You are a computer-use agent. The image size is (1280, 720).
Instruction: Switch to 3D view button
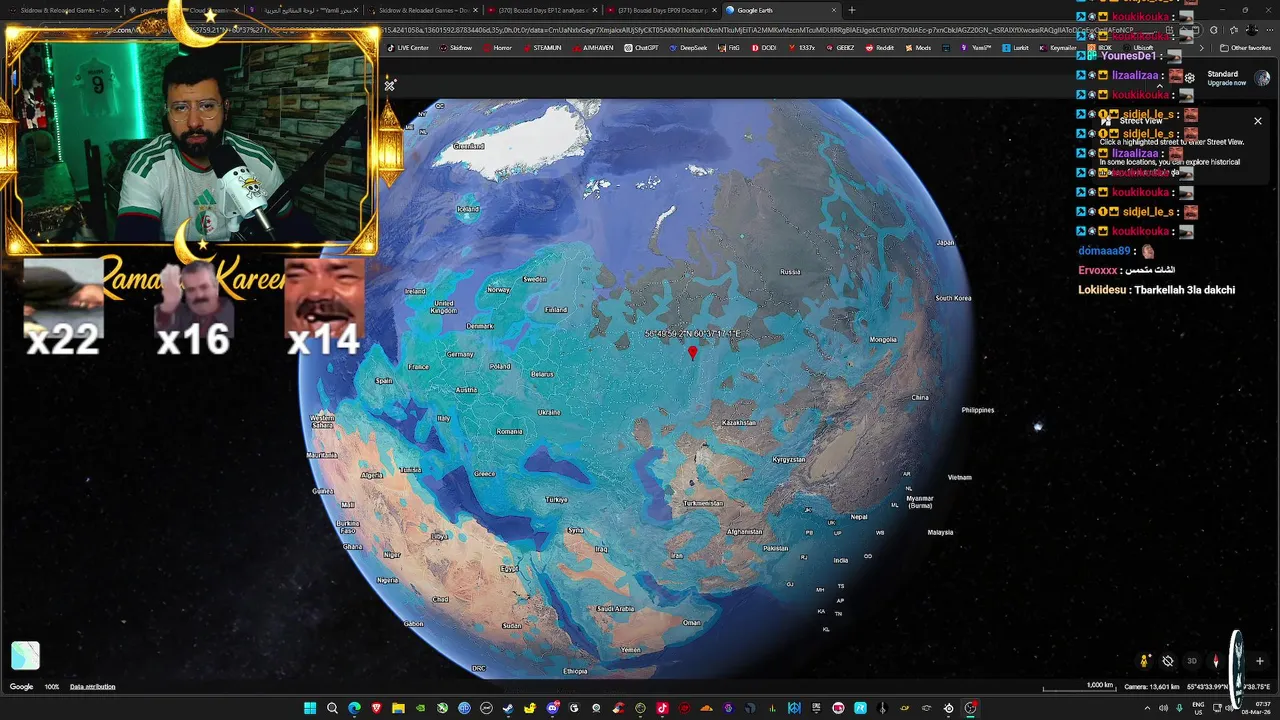[x=1191, y=661]
